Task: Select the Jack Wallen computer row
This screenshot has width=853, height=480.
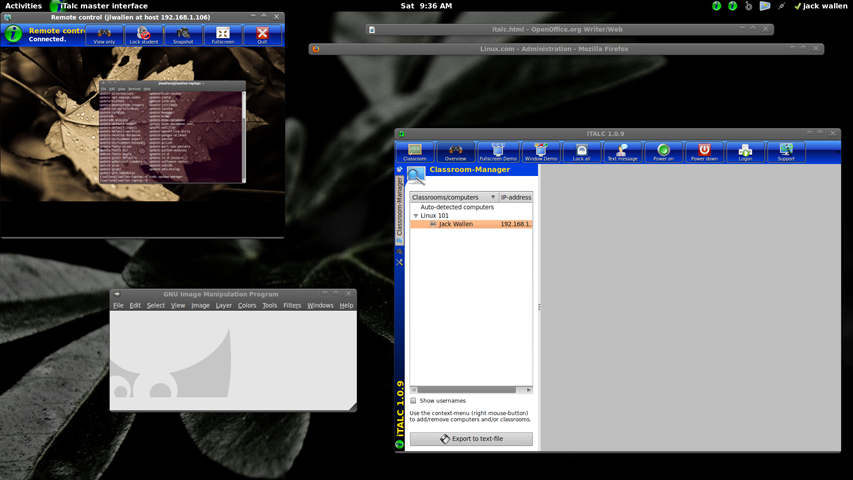Action: (x=471, y=224)
